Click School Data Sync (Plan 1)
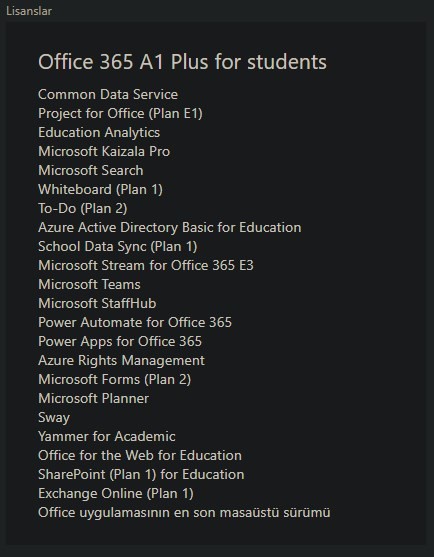Viewport: 434px width, 557px height. point(118,247)
